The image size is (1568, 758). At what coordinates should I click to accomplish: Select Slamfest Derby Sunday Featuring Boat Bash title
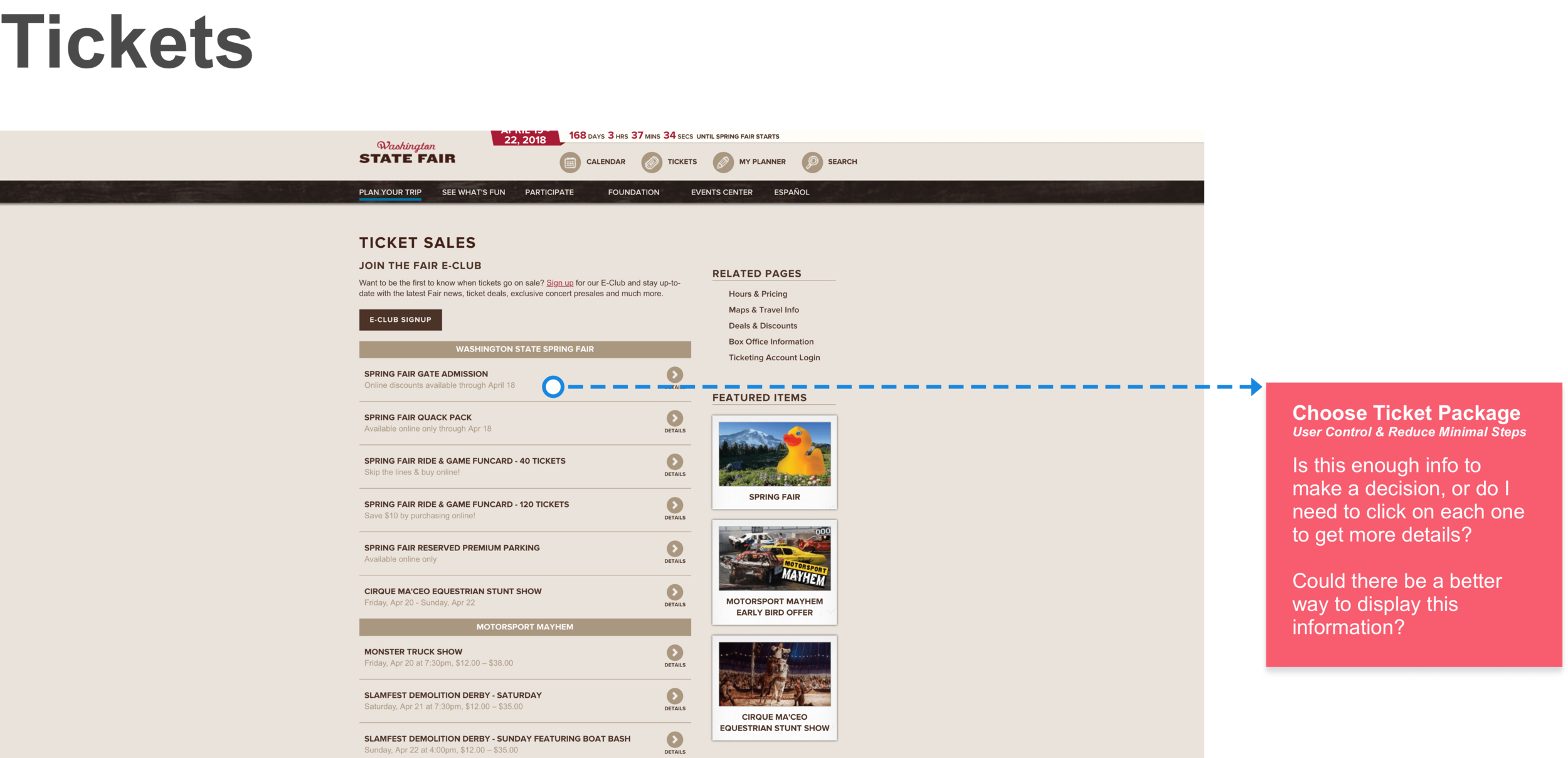click(497, 739)
